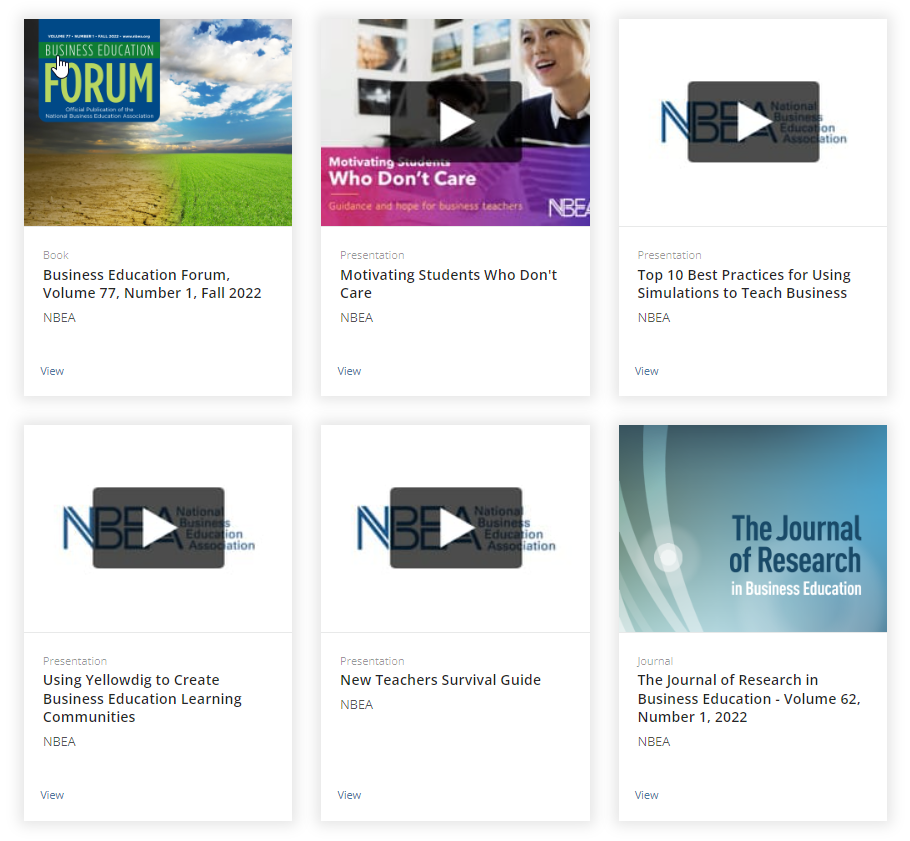Click View under Top 10 Best Practices card
This screenshot has width=910, height=841.
click(646, 371)
